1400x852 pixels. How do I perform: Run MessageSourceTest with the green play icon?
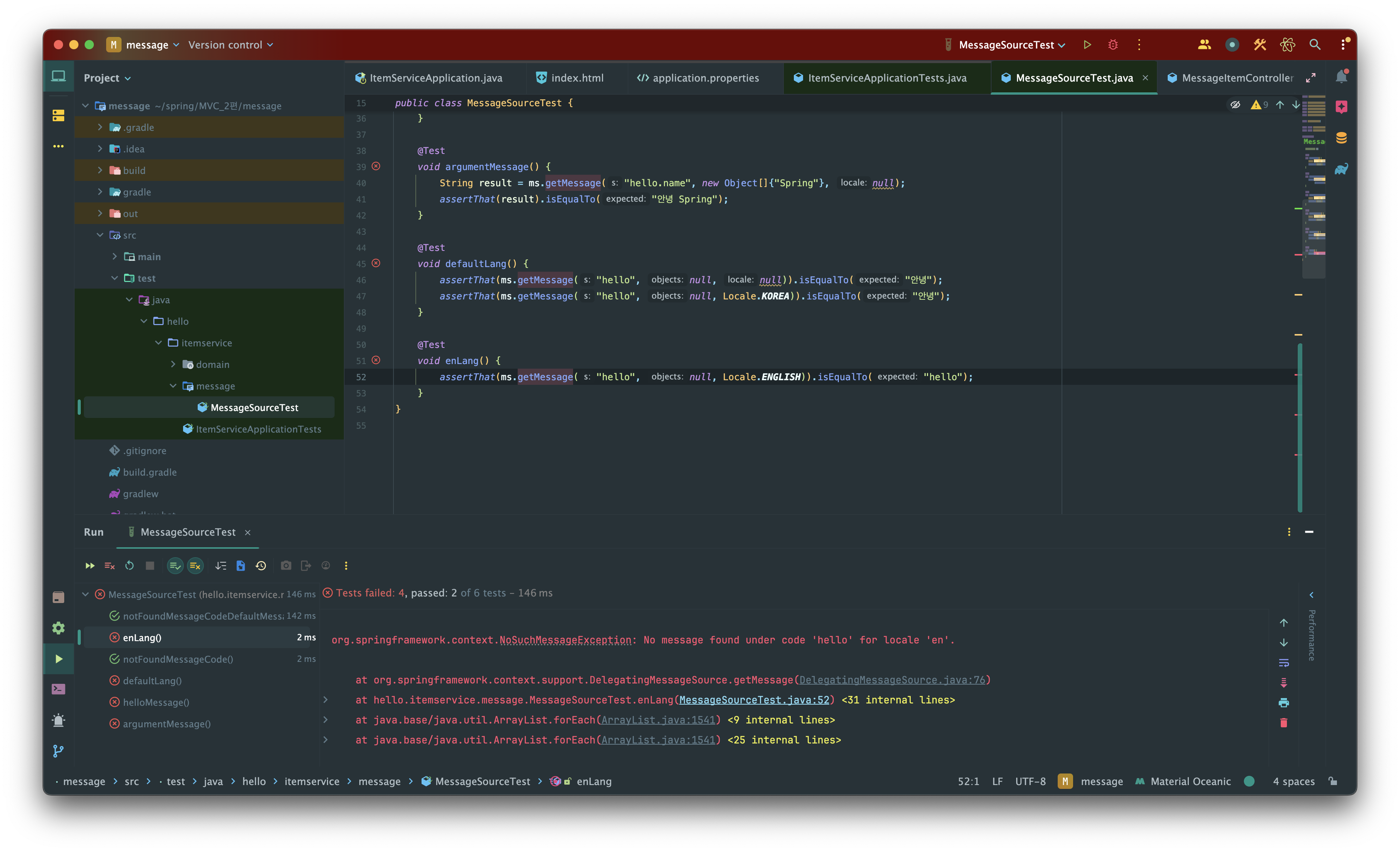[1087, 44]
